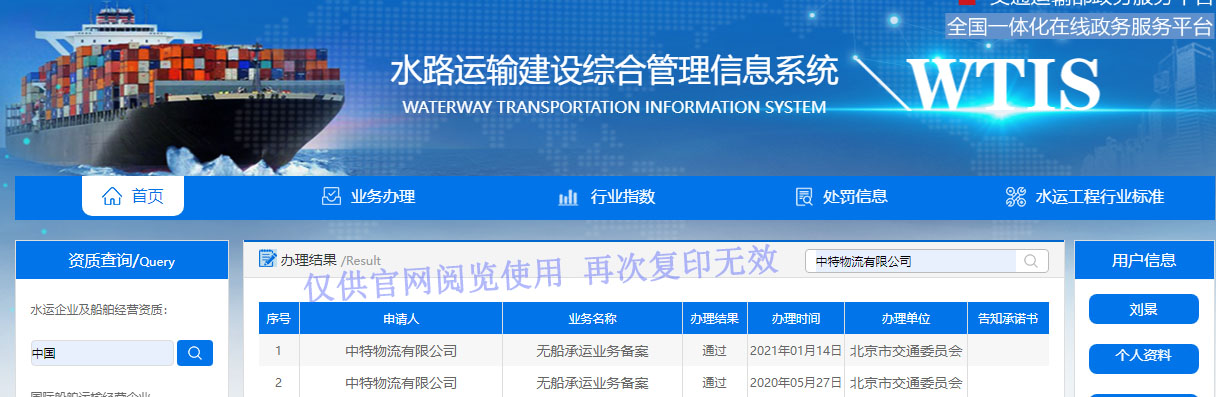1216x397 pixels.
Task: Click the edit icon next to 办理结果
Action: (x=267, y=259)
